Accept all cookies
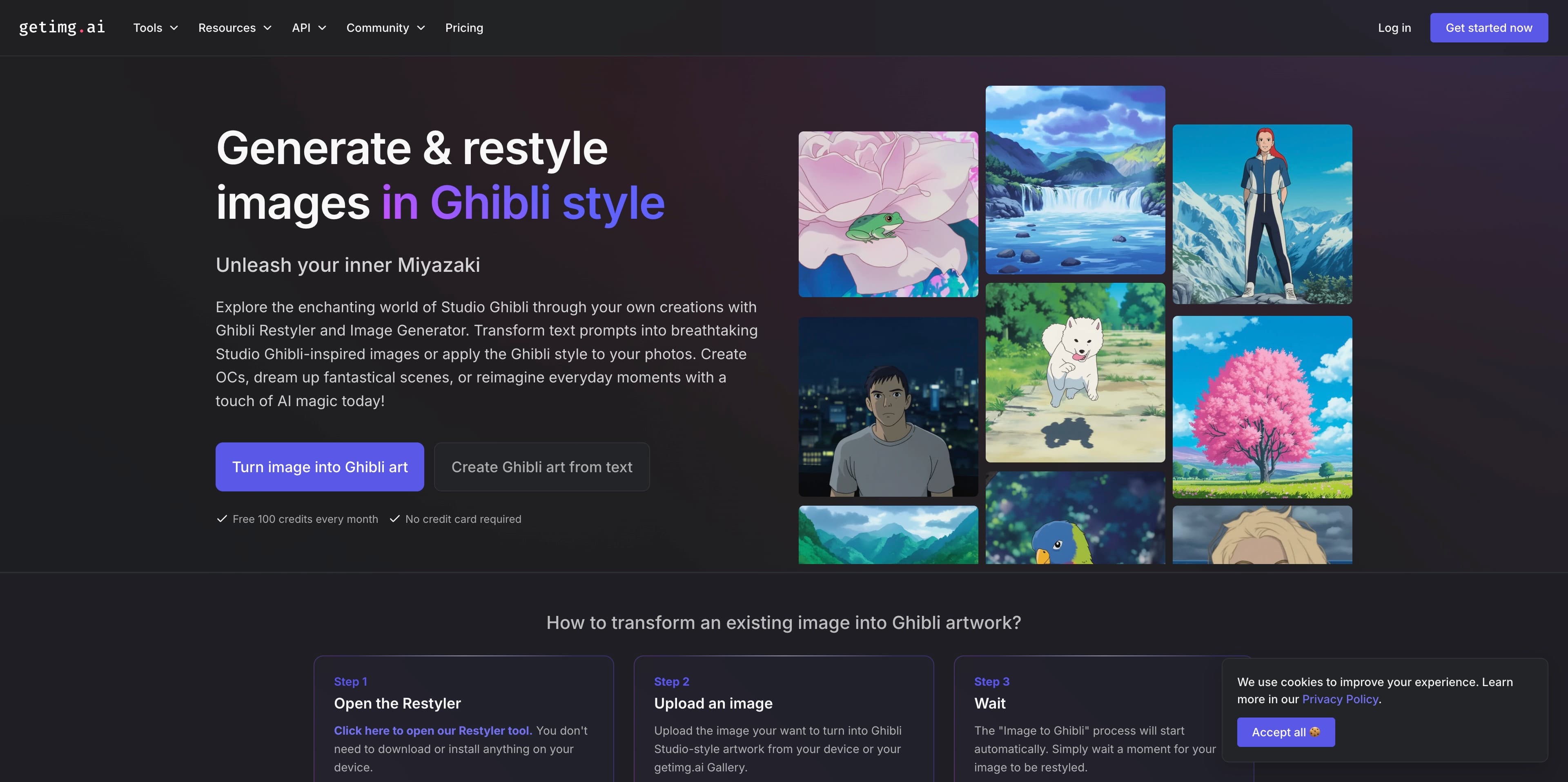Viewport: 1568px width, 782px height. (1285, 732)
